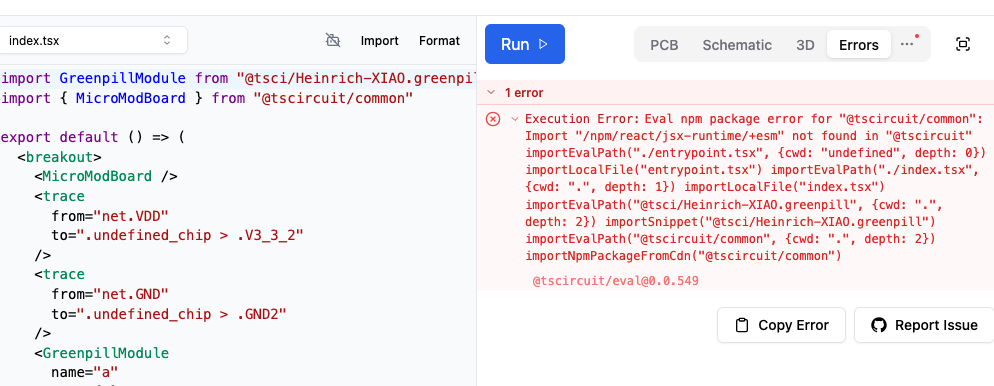Viewport: 994px width, 386px height.
Task: Click the crossed-out icon left of Import
Action: tap(333, 41)
